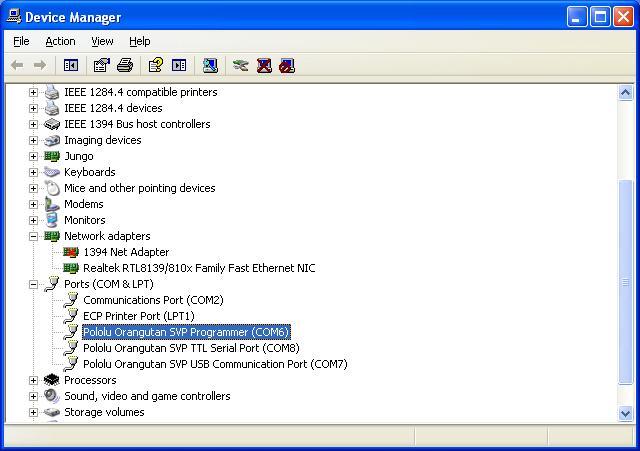Screen dimensions: 640x451
Task: Expand the Processors category
Action: click(33, 380)
